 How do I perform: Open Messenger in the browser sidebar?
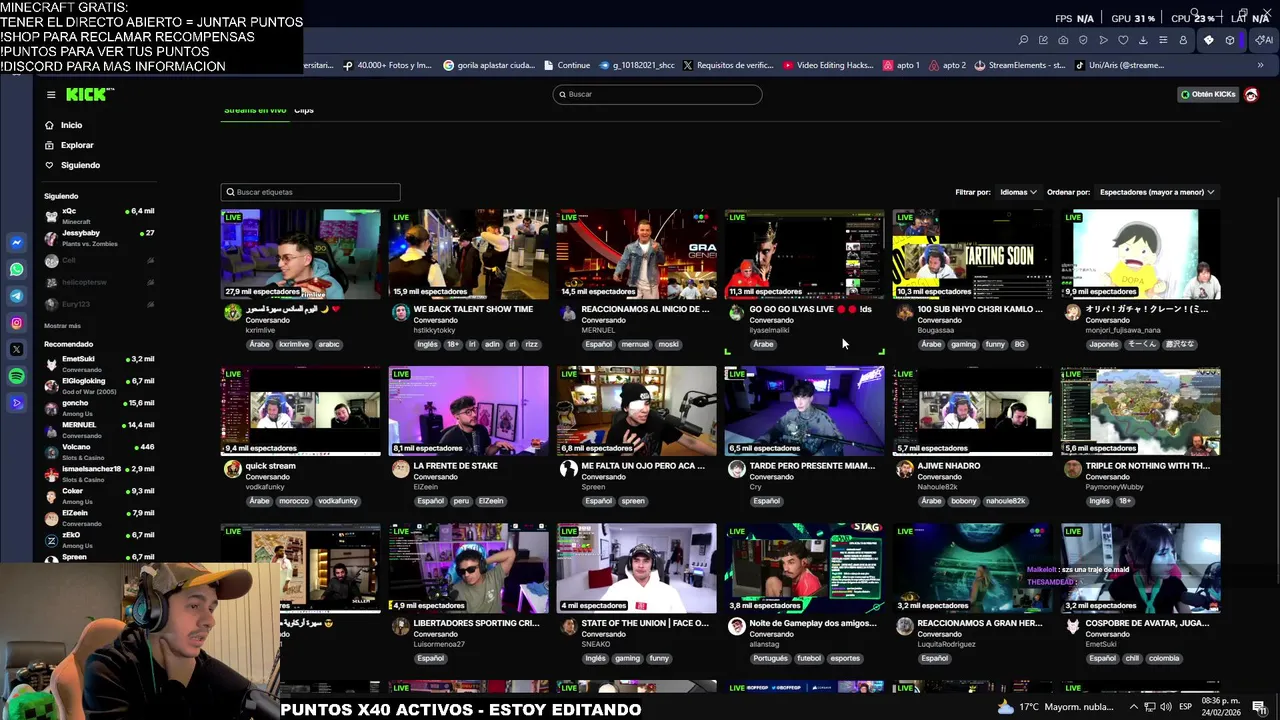pyautogui.click(x=16, y=243)
